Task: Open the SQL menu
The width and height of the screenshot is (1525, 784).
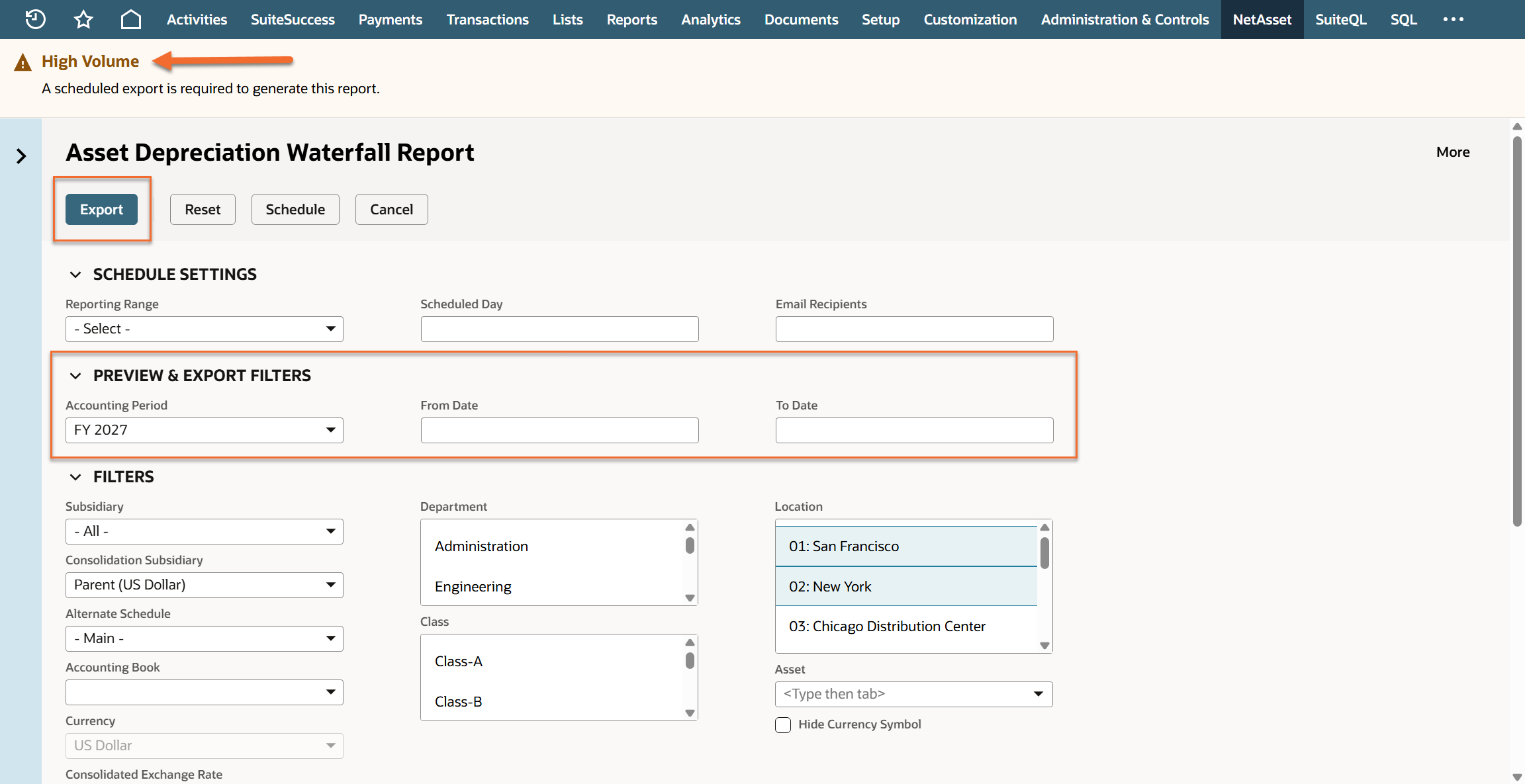Action: (x=1404, y=19)
